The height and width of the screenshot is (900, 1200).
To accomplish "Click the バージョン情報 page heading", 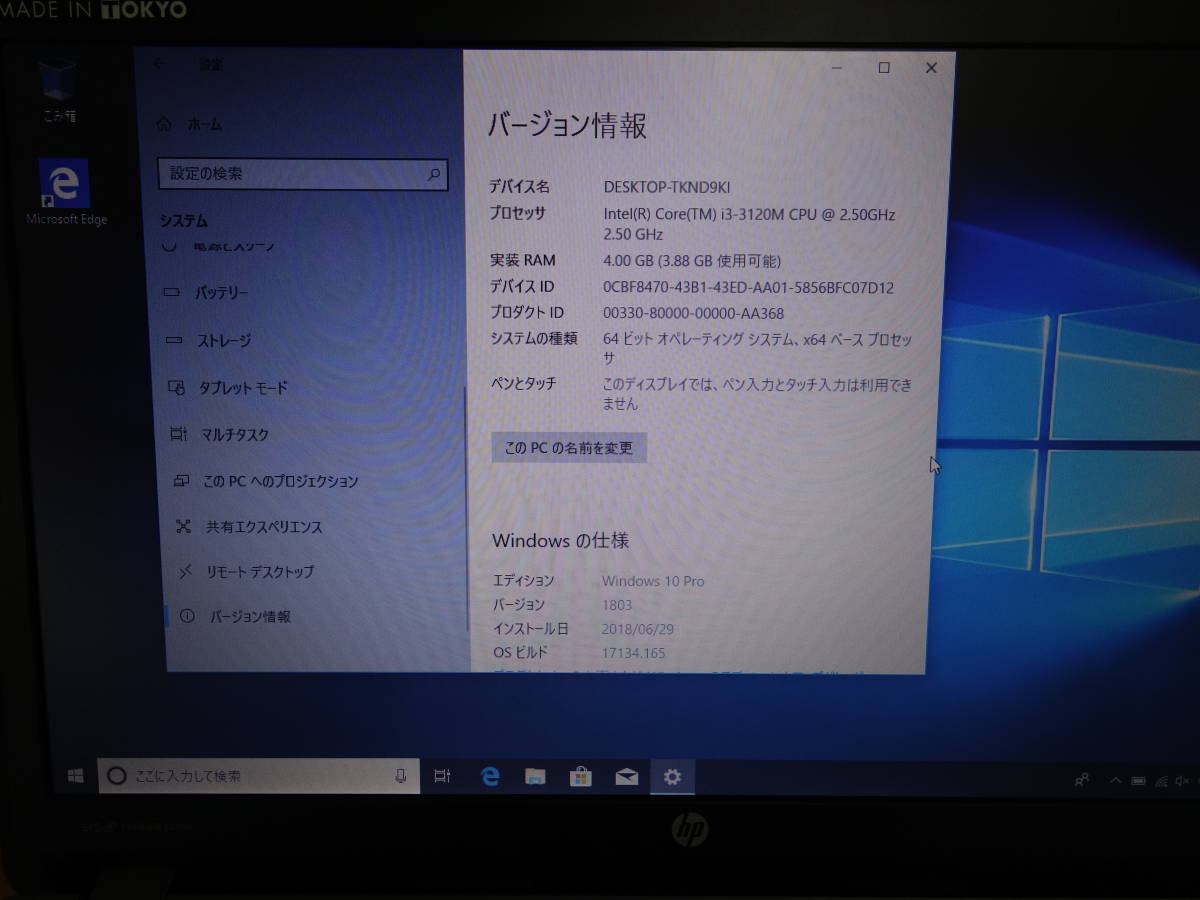I will 567,126.
